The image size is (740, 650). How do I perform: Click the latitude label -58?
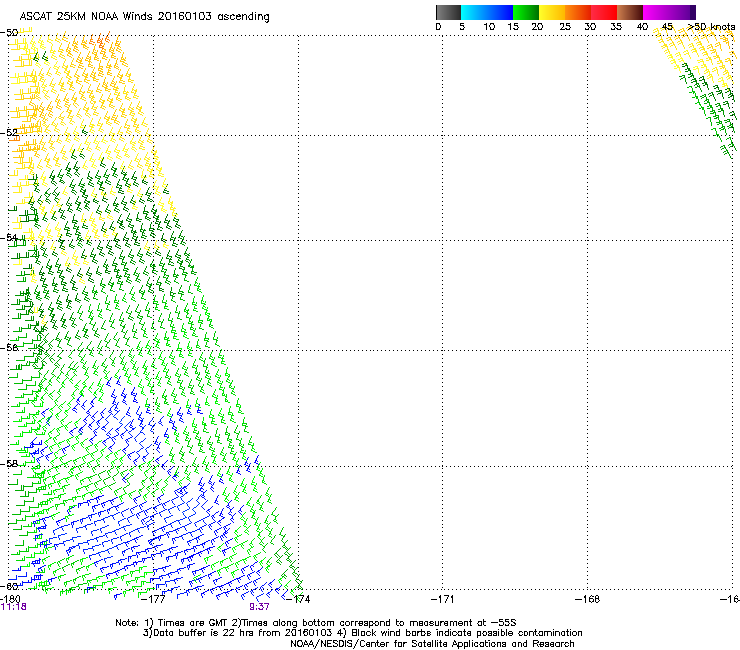point(9,464)
